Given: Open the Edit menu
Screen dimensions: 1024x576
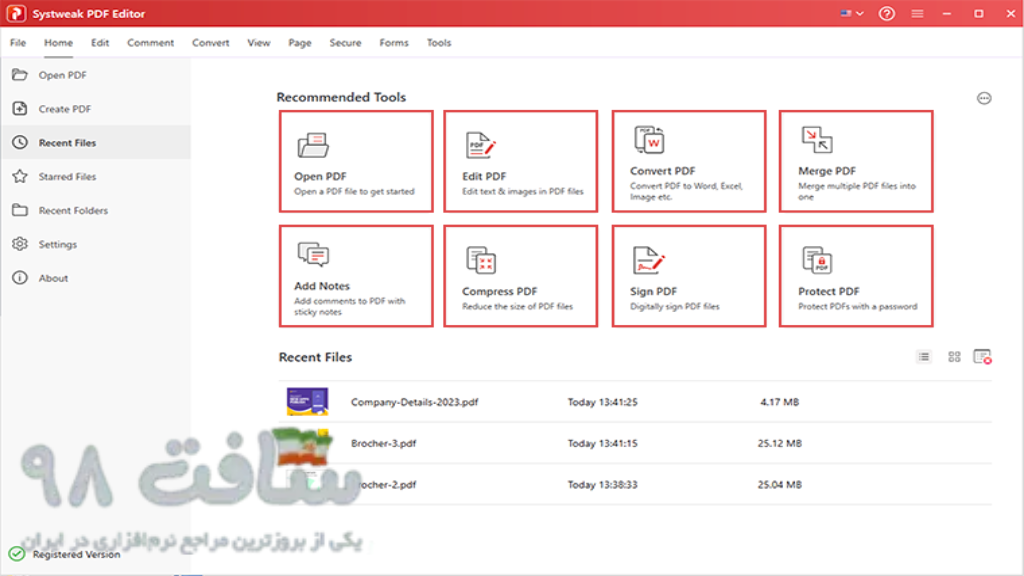Looking at the screenshot, I should click(100, 42).
